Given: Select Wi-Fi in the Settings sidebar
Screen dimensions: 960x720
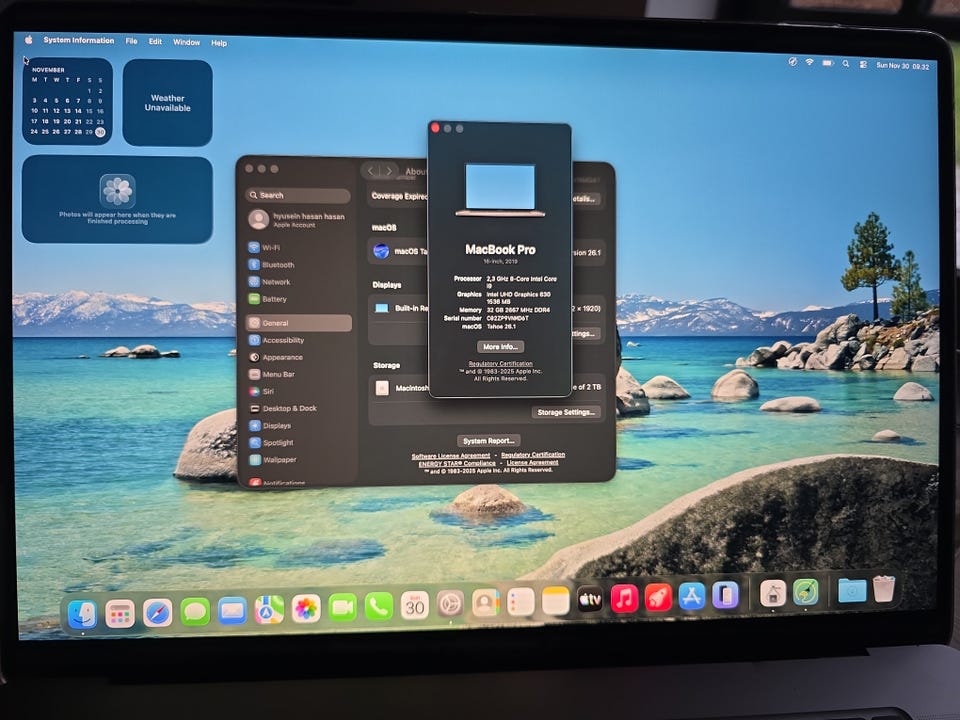Looking at the screenshot, I should [x=298, y=247].
